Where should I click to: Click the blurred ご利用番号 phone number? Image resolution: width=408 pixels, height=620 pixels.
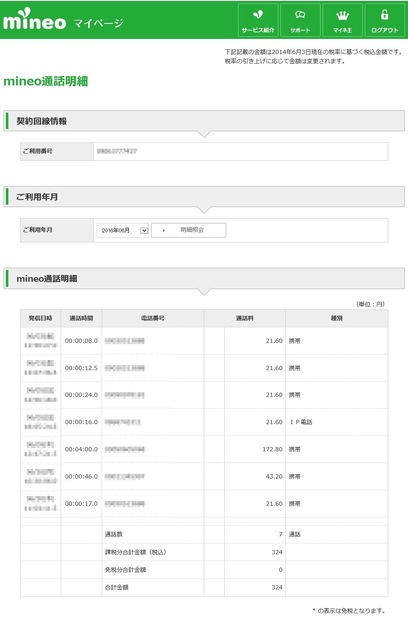pyautogui.click(x=117, y=151)
